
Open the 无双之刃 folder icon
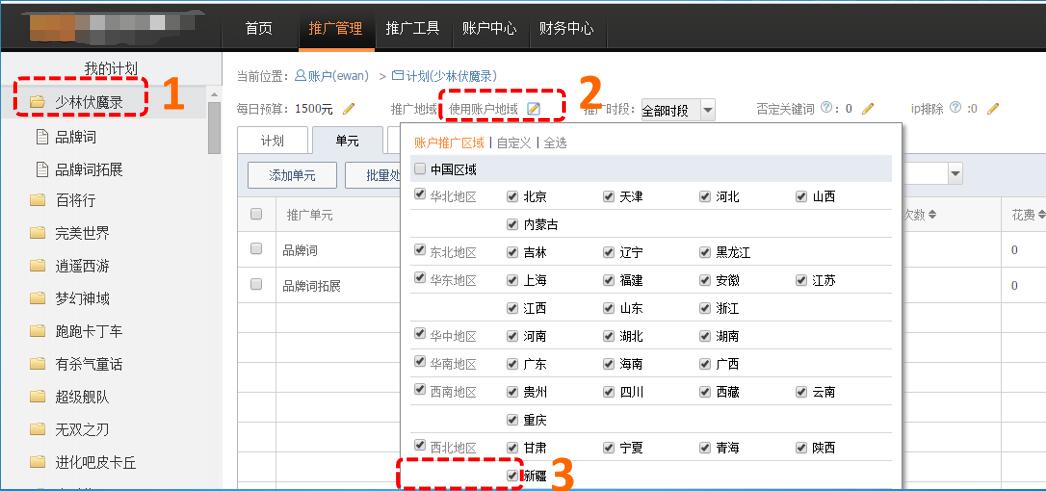point(37,429)
